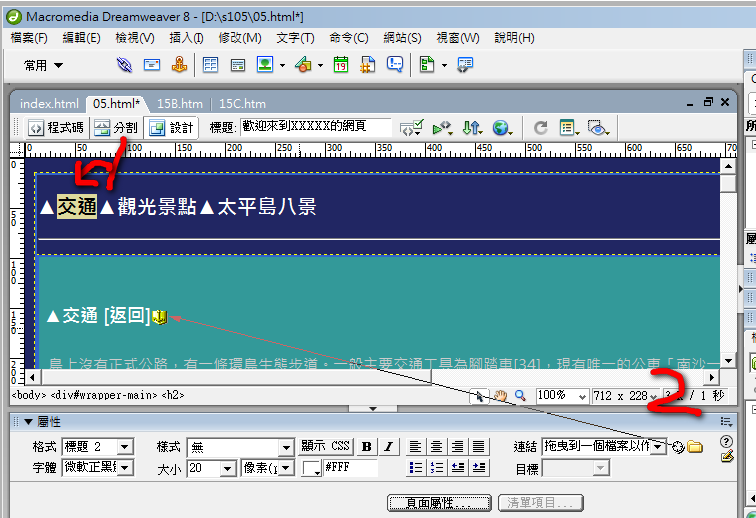Open the 格式 format dropdown
The height and width of the screenshot is (518, 756).
click(x=126, y=447)
